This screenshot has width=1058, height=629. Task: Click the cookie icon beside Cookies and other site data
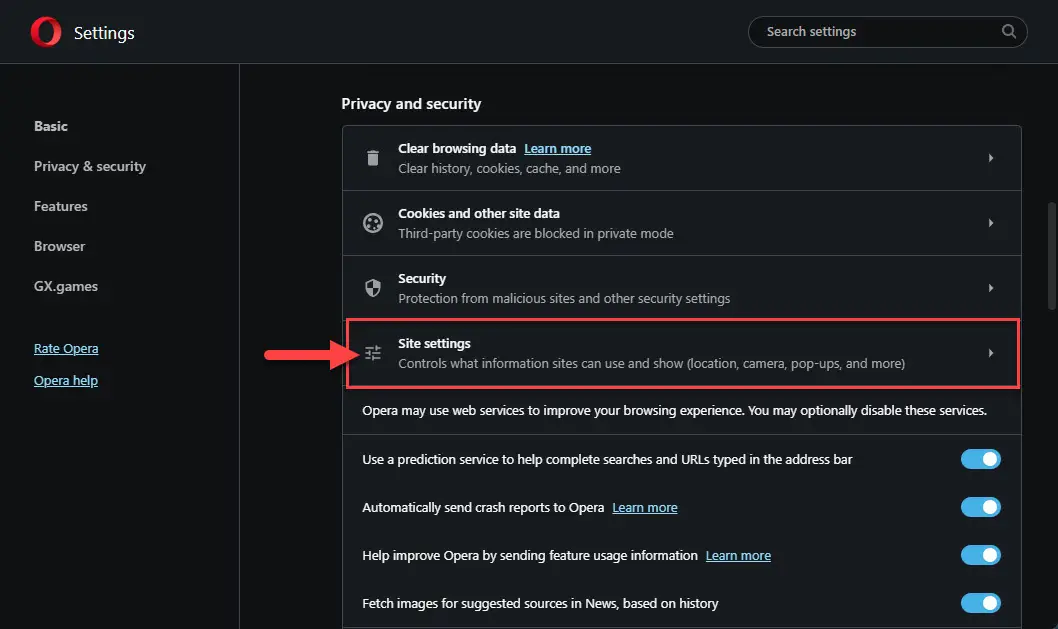(x=372, y=223)
